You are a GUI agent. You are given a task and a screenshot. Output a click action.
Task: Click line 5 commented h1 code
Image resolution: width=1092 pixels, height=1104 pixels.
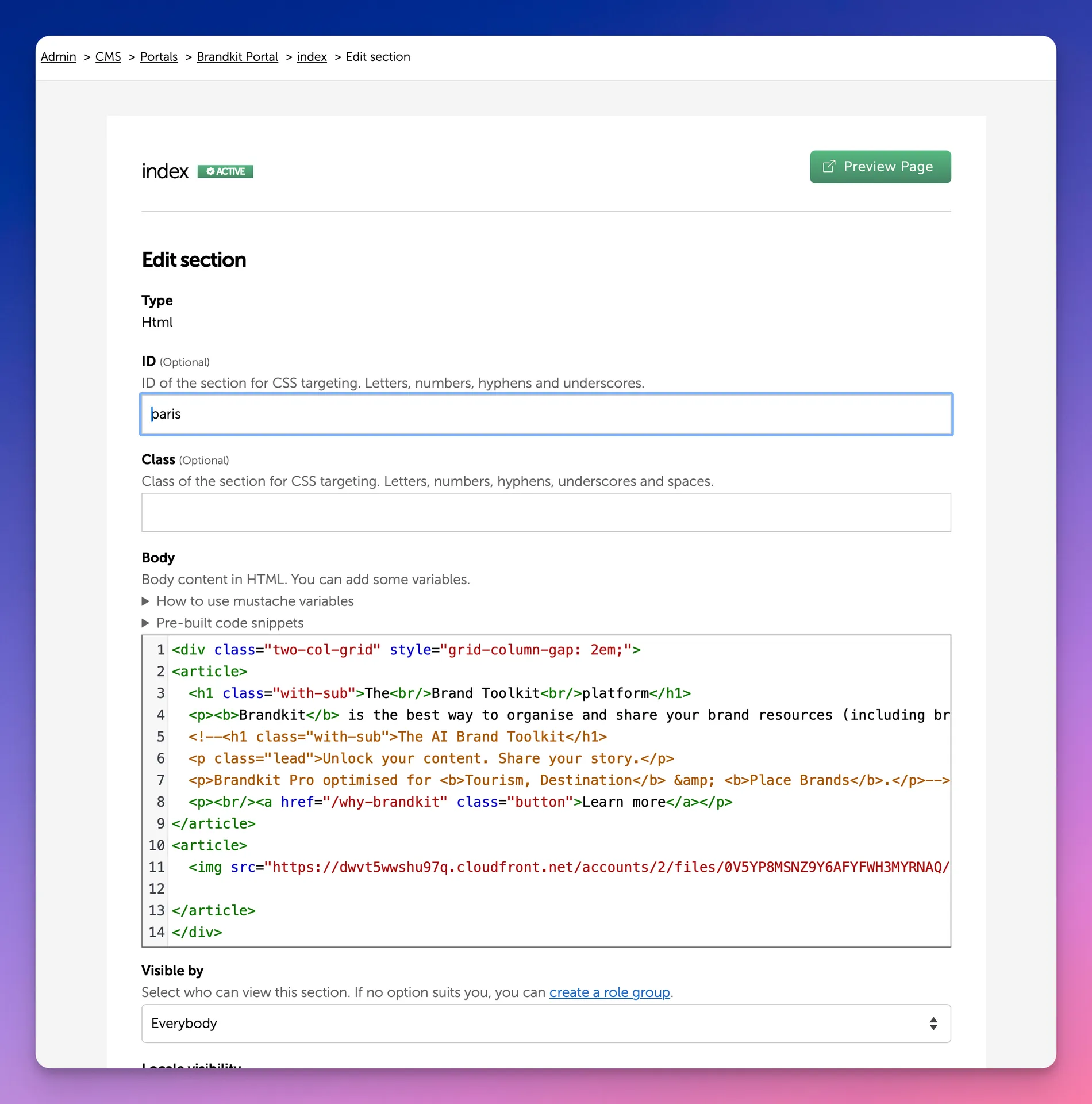(x=398, y=737)
